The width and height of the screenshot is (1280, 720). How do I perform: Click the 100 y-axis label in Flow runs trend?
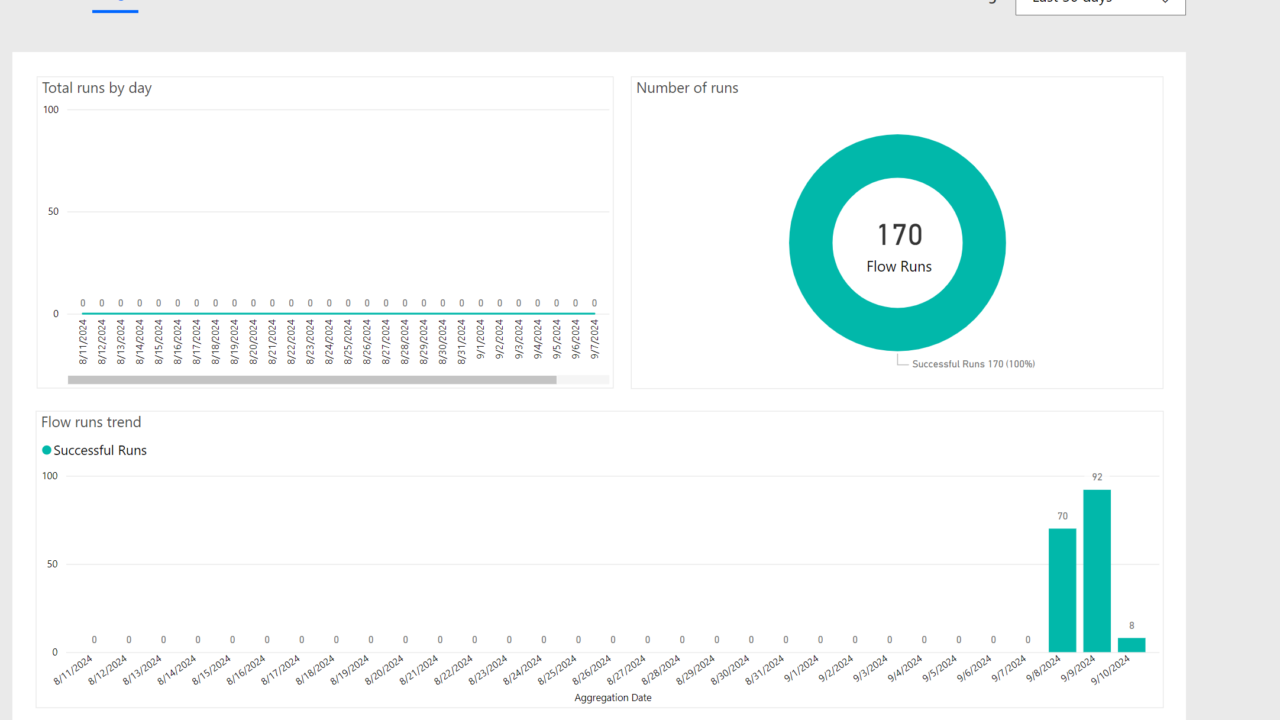point(50,476)
